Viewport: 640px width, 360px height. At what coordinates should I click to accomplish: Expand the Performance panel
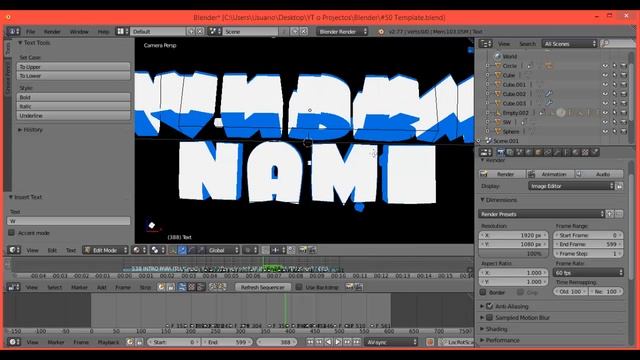[x=482, y=340]
